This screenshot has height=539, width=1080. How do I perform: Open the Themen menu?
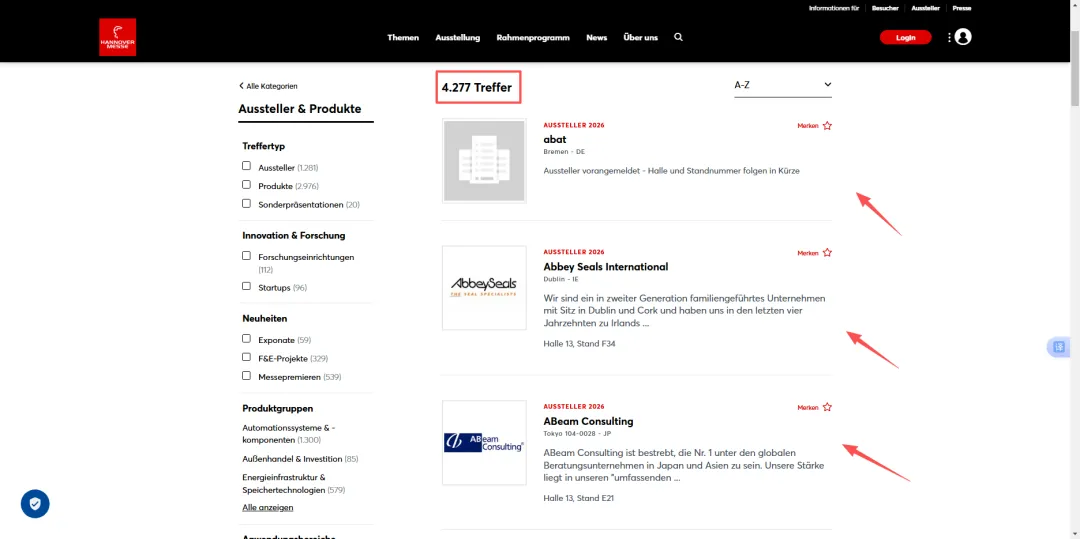coord(403,37)
